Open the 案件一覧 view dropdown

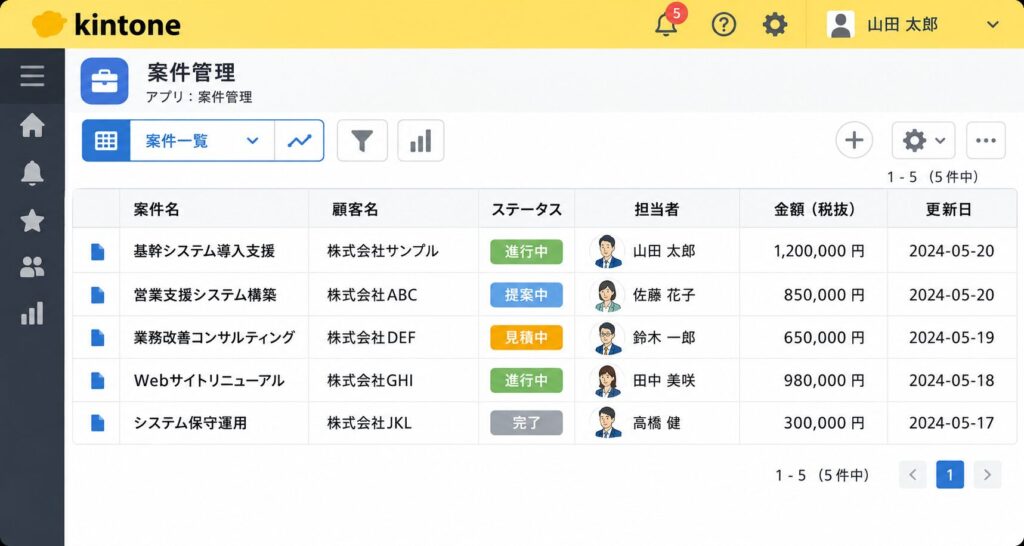[202, 140]
